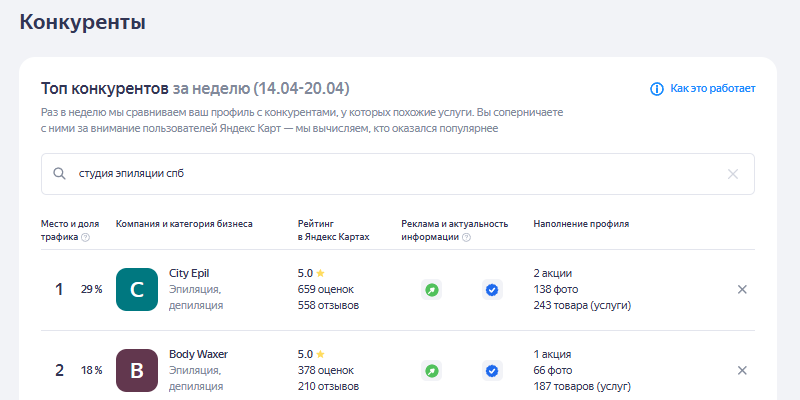This screenshot has height=400, width=800.
Task: Remove City Epil from the competitors list
Action: 742,289
